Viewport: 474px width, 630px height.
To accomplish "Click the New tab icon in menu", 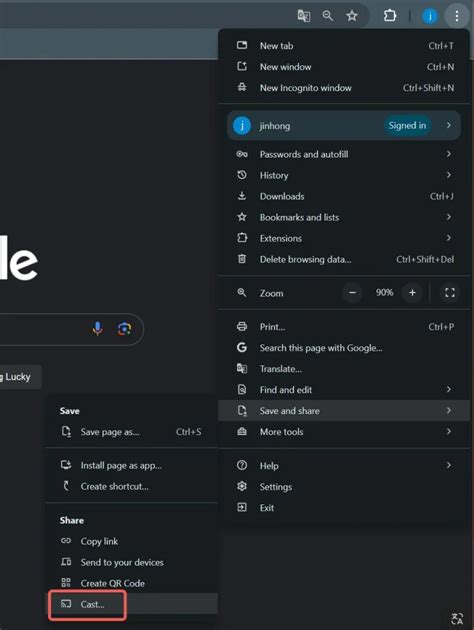I will 242,45.
